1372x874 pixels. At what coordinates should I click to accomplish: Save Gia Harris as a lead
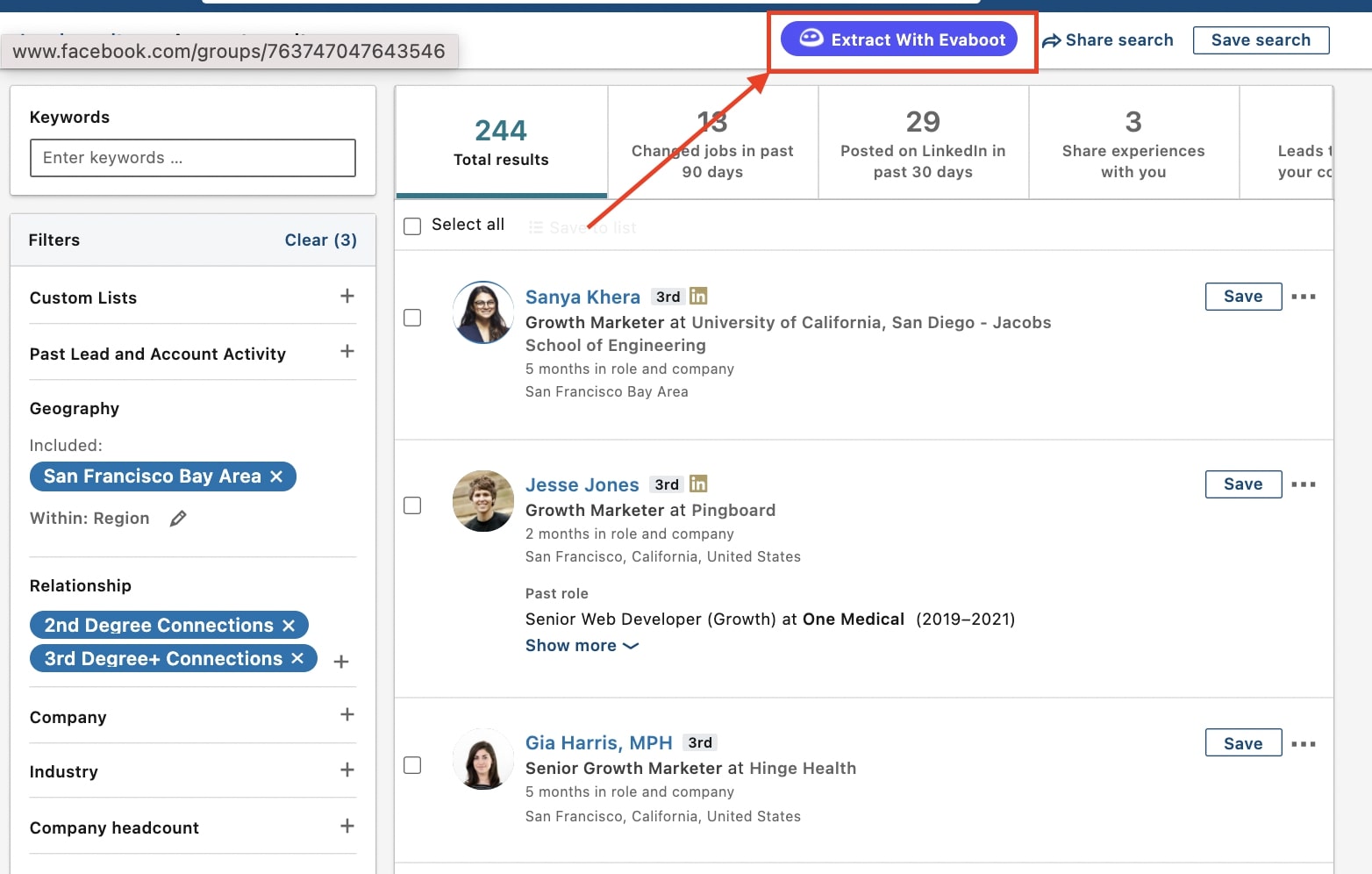click(x=1243, y=743)
